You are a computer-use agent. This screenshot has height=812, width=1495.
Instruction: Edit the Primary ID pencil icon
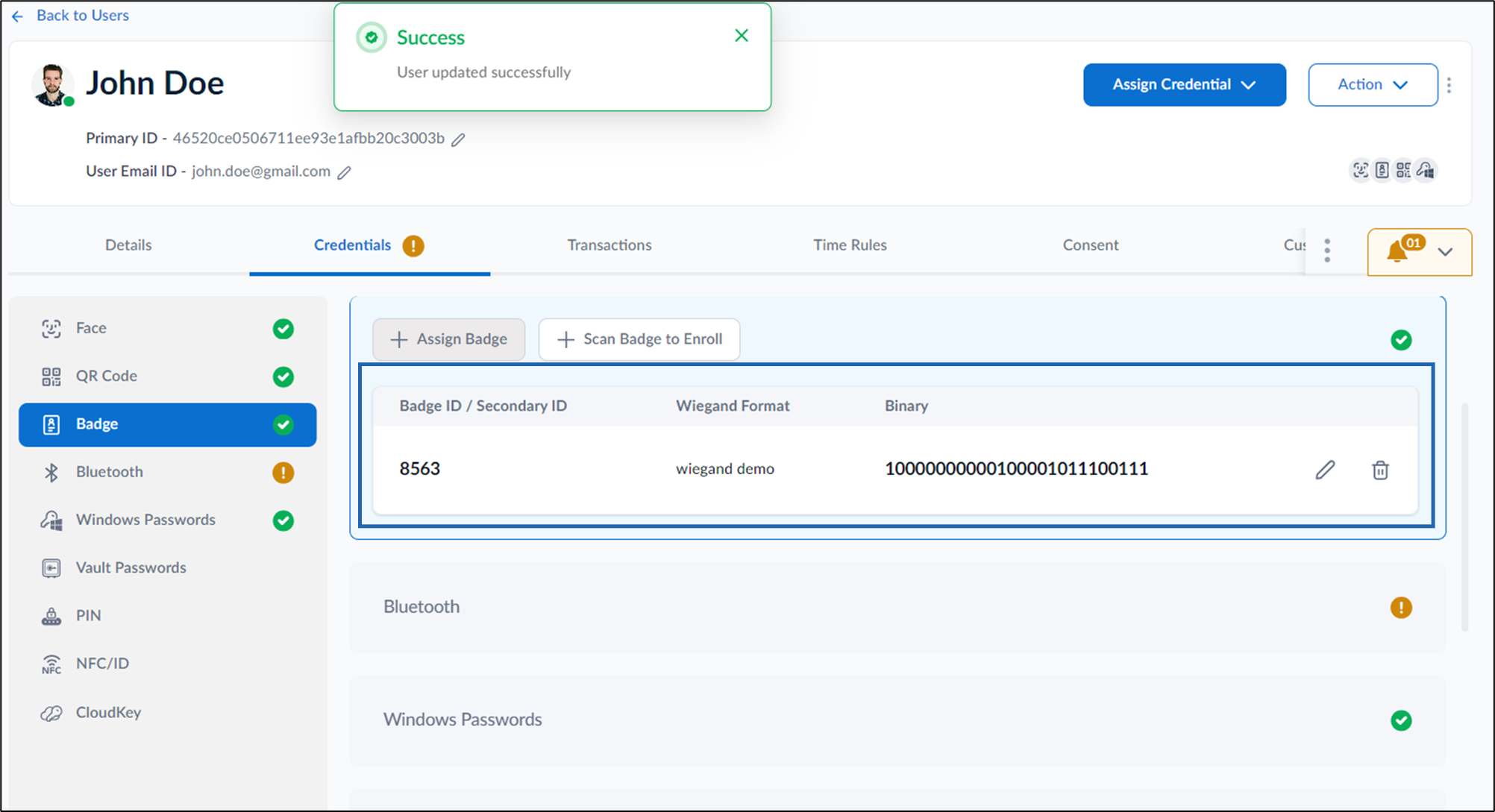[x=458, y=139]
